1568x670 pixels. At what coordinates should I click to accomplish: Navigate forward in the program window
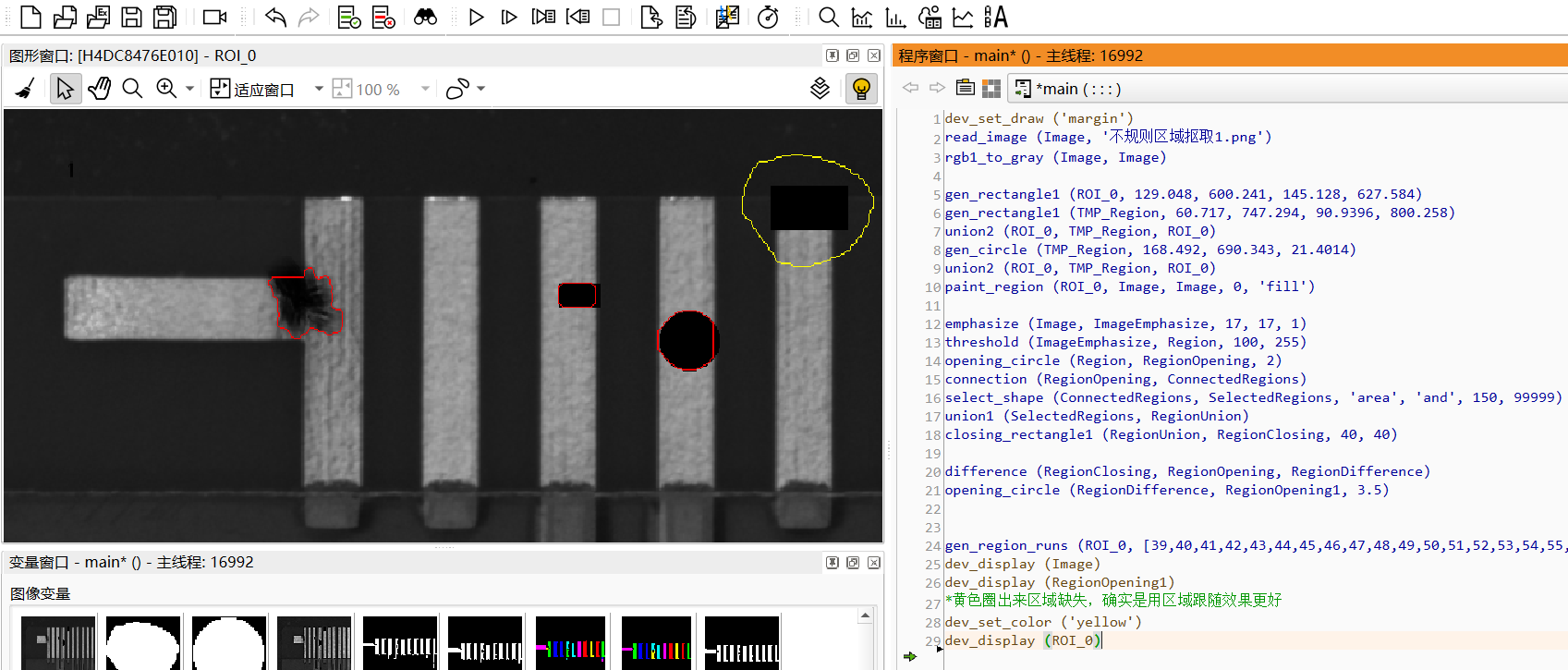pyautogui.click(x=937, y=88)
